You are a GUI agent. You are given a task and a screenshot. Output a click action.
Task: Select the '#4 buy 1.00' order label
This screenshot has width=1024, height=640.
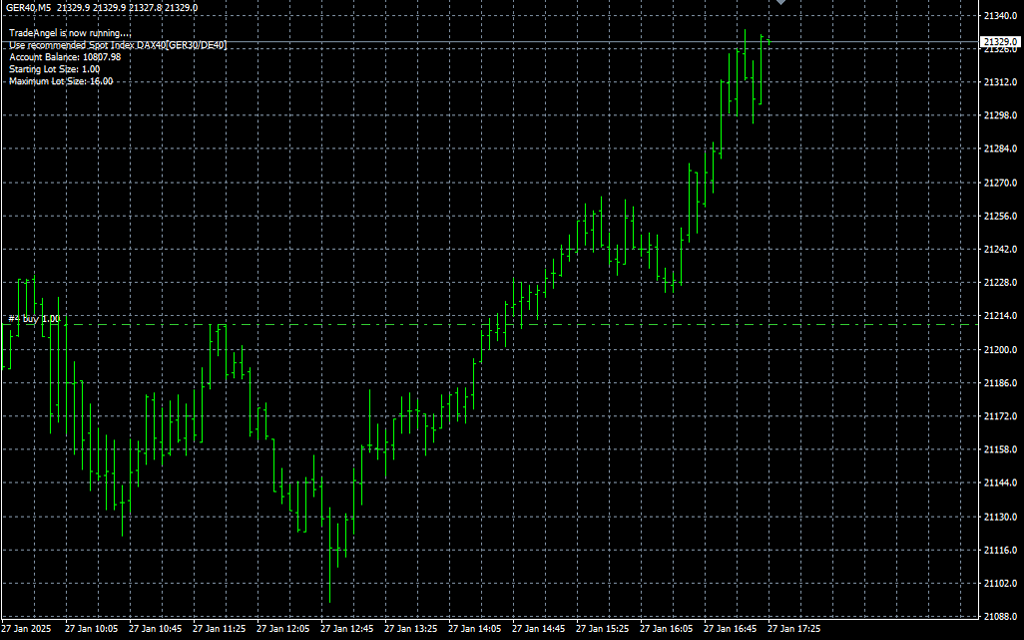(34, 319)
